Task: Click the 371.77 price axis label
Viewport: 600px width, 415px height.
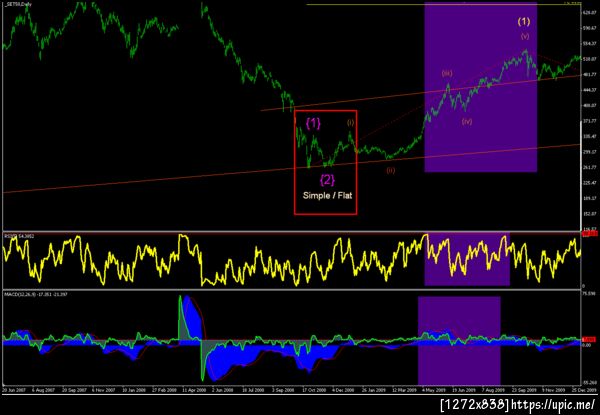Action: pyautogui.click(x=589, y=121)
